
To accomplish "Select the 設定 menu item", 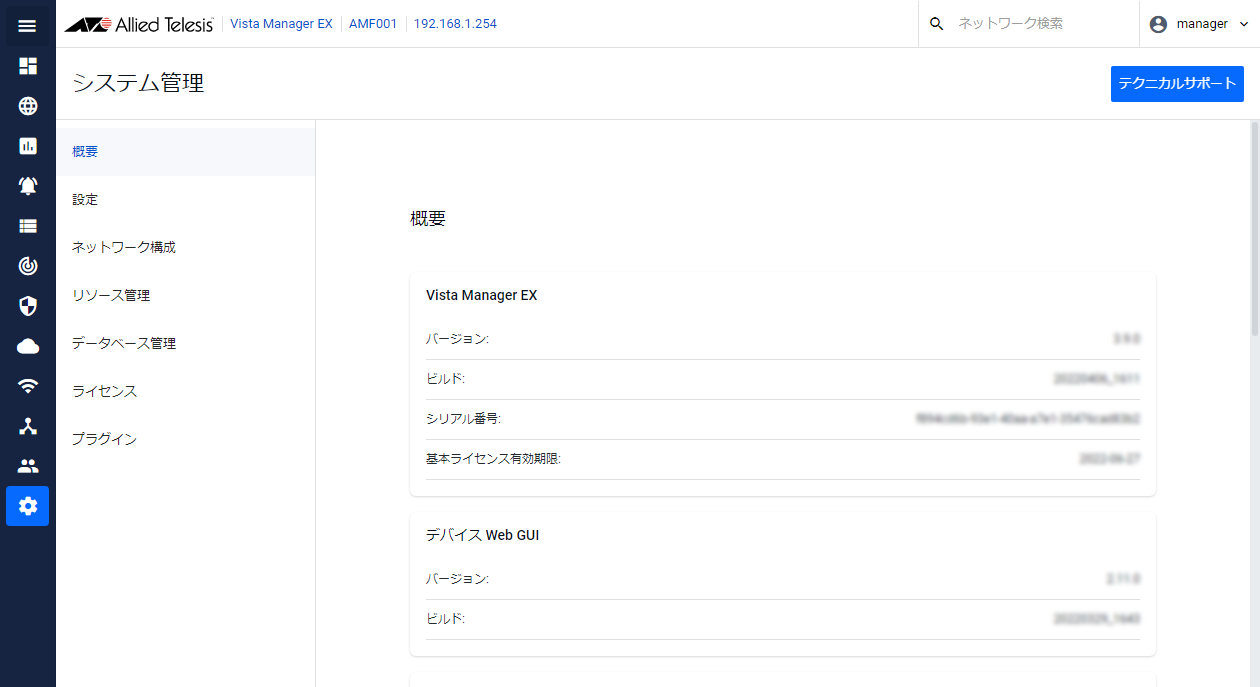I will pos(186,200).
